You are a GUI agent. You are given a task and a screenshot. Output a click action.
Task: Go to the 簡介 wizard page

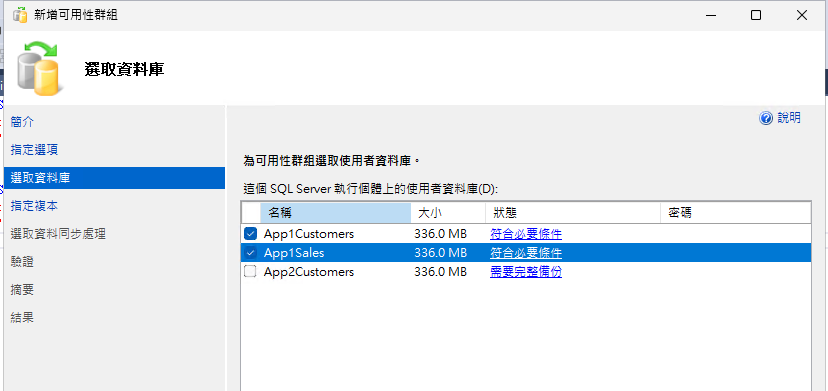pos(22,122)
